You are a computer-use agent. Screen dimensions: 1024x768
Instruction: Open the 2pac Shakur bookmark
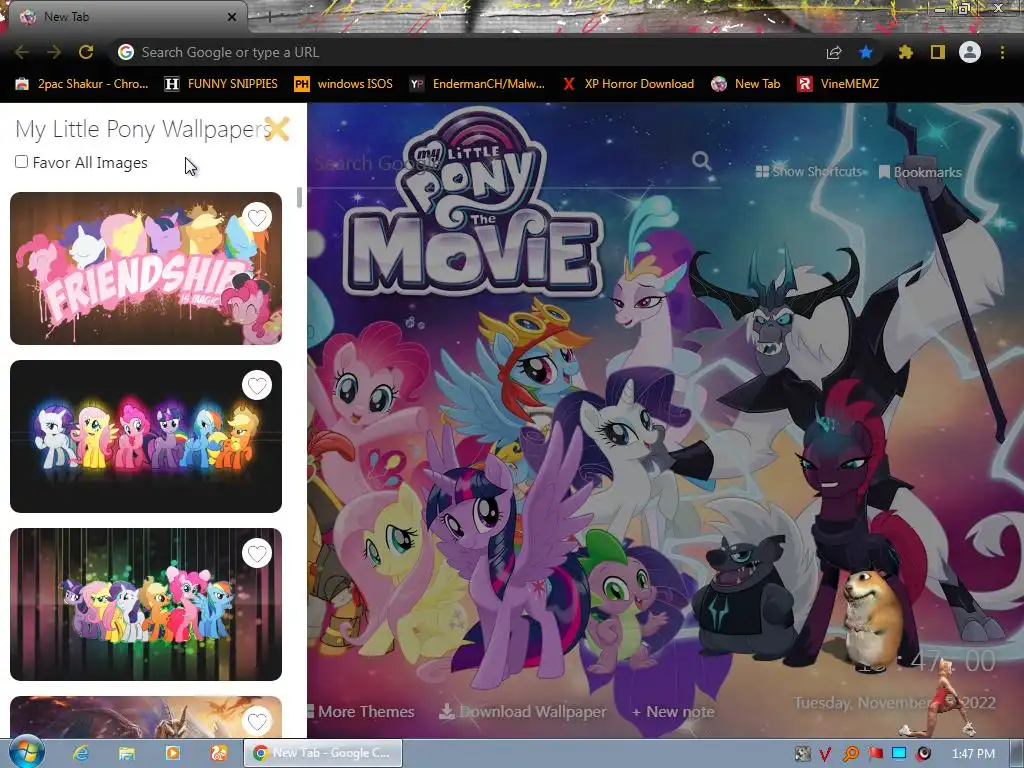(82, 84)
